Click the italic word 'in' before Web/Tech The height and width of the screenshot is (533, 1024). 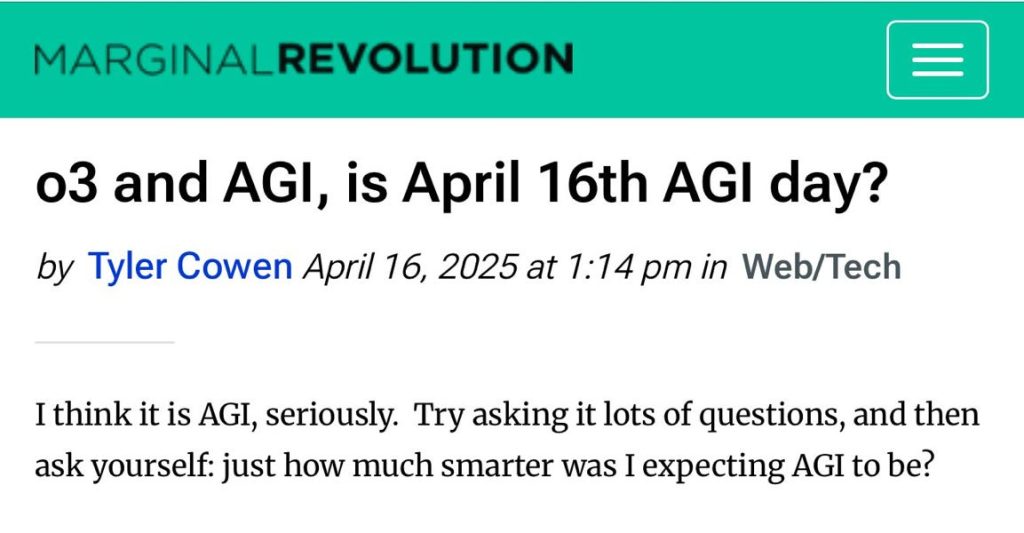pos(713,266)
